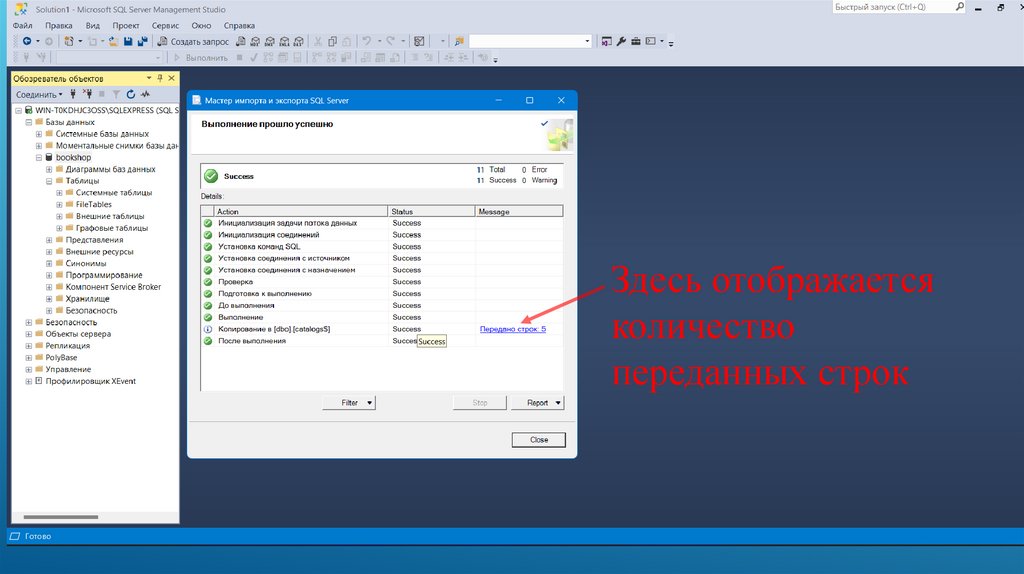The width and height of the screenshot is (1024, 574).
Task: Expand the Системные базы данных node
Action: (x=39, y=134)
